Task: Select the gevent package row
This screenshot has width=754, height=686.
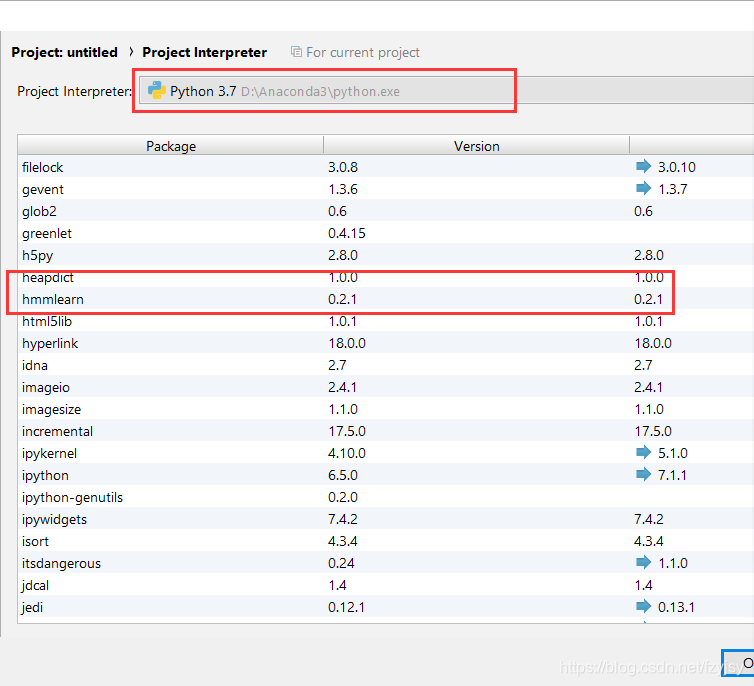Action: click(x=386, y=189)
